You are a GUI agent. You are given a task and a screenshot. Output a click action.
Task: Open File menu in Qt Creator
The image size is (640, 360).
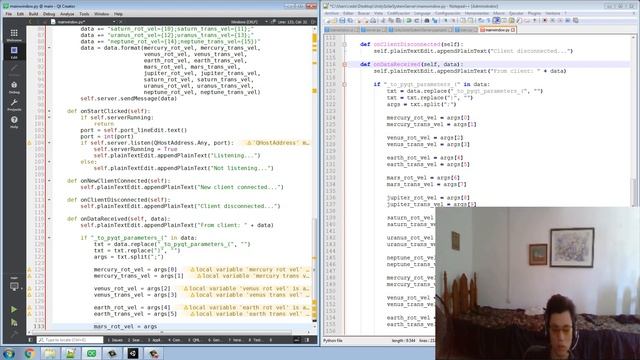click(x=9, y=14)
